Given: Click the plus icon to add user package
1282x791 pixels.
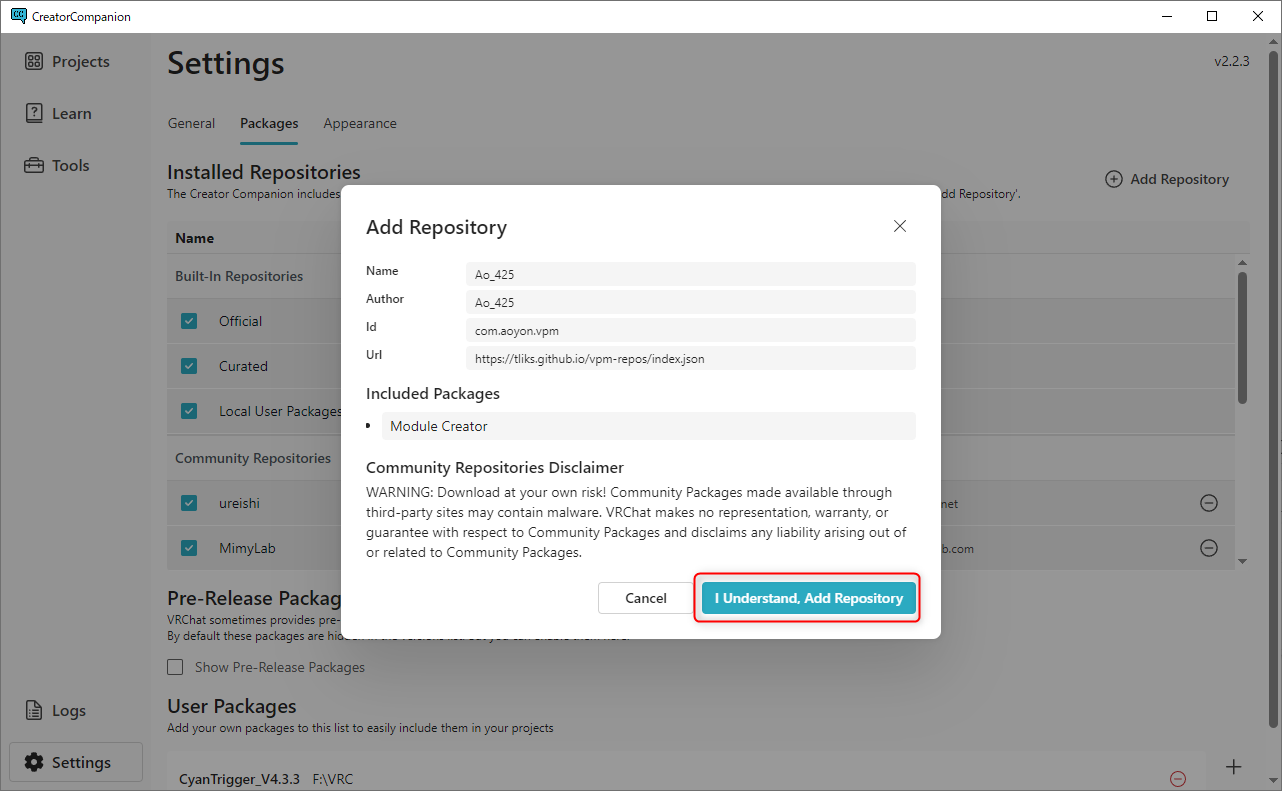Looking at the screenshot, I should point(1234,767).
